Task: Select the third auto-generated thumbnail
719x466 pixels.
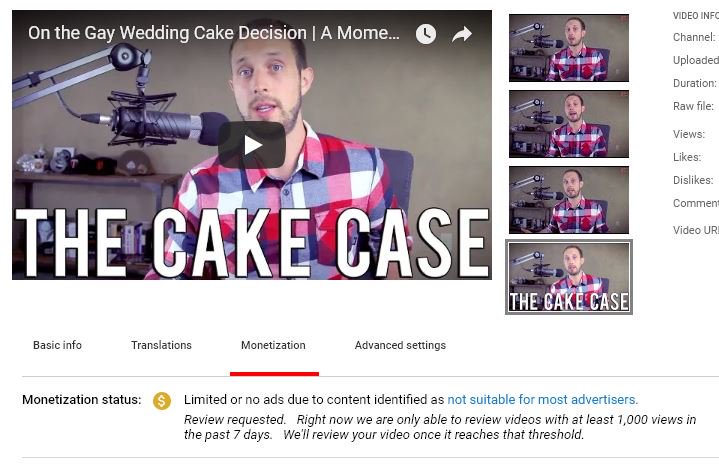Action: (569, 200)
